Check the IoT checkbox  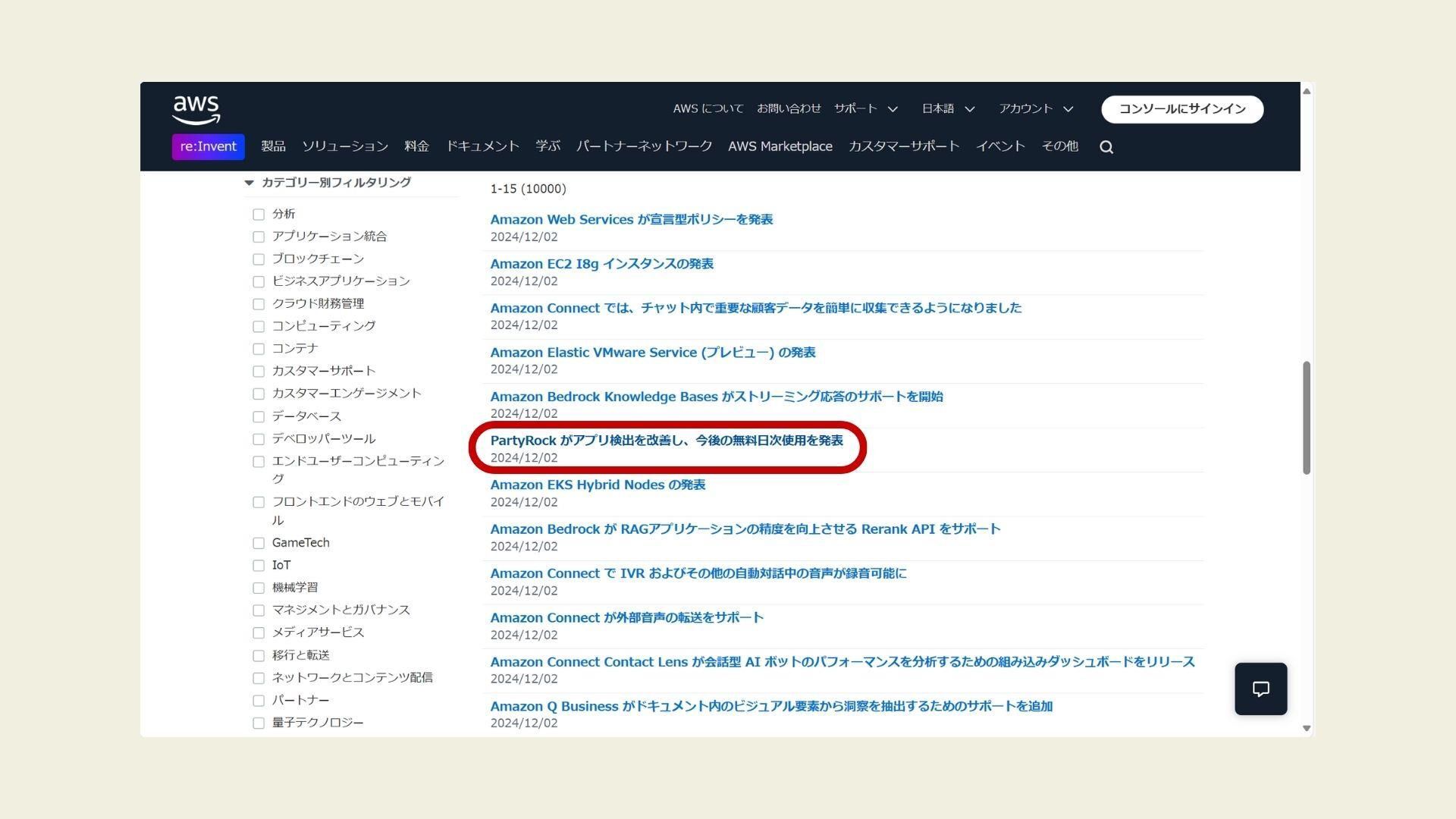[x=259, y=566]
